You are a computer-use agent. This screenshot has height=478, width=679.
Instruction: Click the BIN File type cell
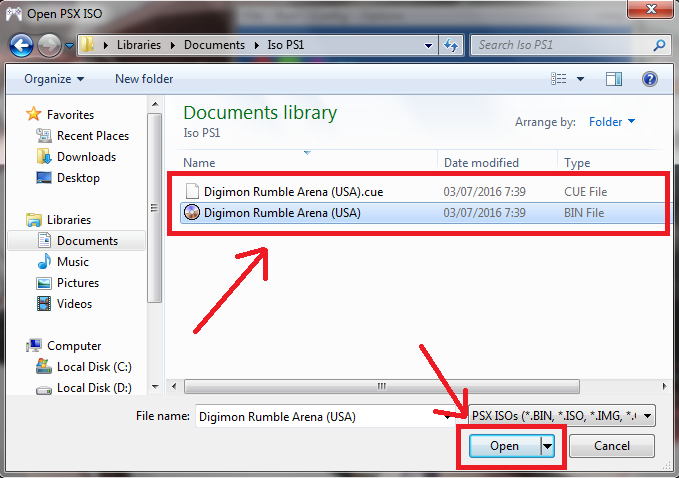click(x=584, y=213)
